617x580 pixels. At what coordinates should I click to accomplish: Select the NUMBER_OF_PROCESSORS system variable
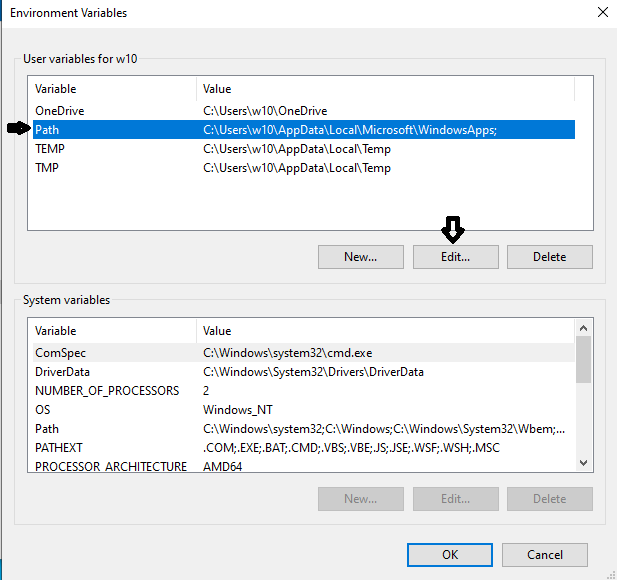pyautogui.click(x=304, y=390)
